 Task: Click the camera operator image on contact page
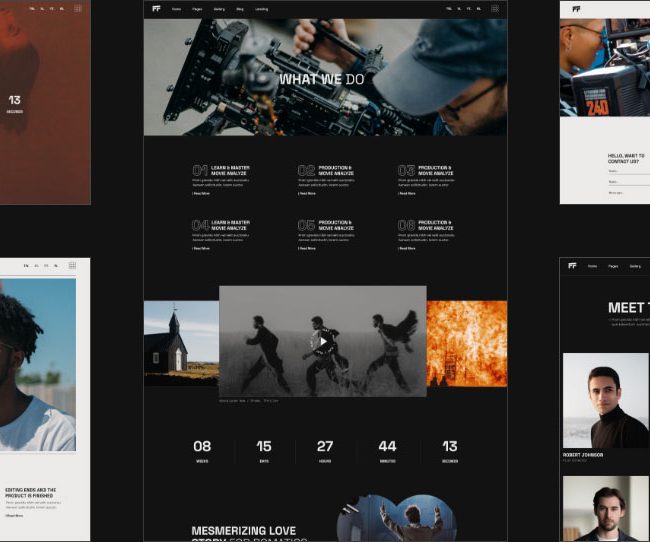605,67
